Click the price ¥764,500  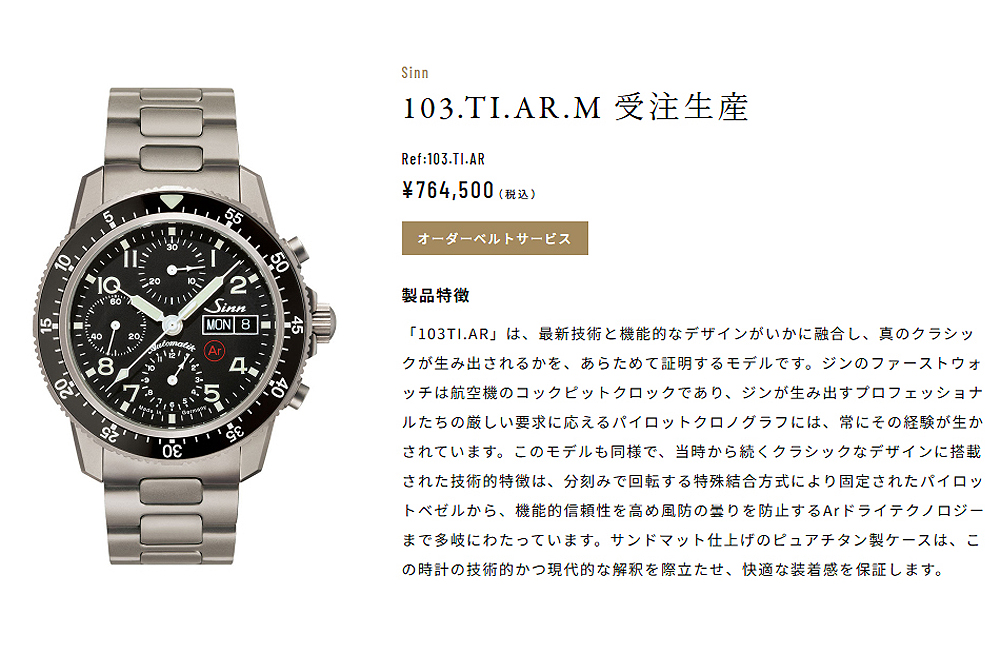pos(448,190)
